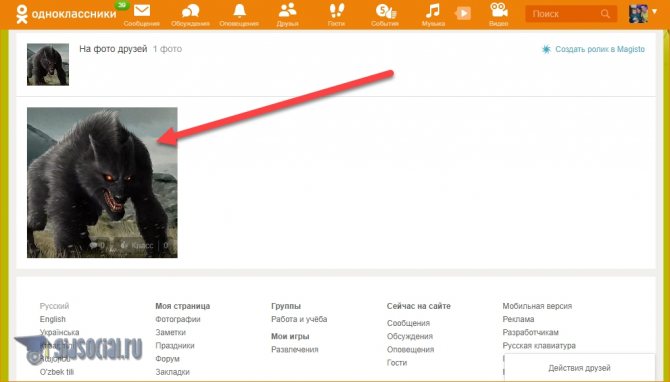
Task: Open the Развлечения footer link
Action: (x=295, y=350)
